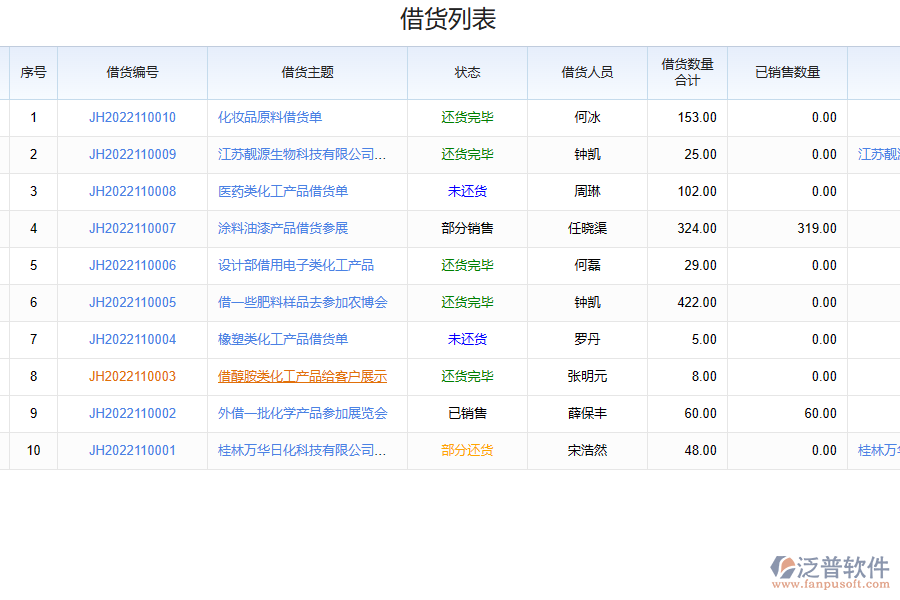Click the 状态 column header
The height and width of the screenshot is (600, 900).
(466, 72)
